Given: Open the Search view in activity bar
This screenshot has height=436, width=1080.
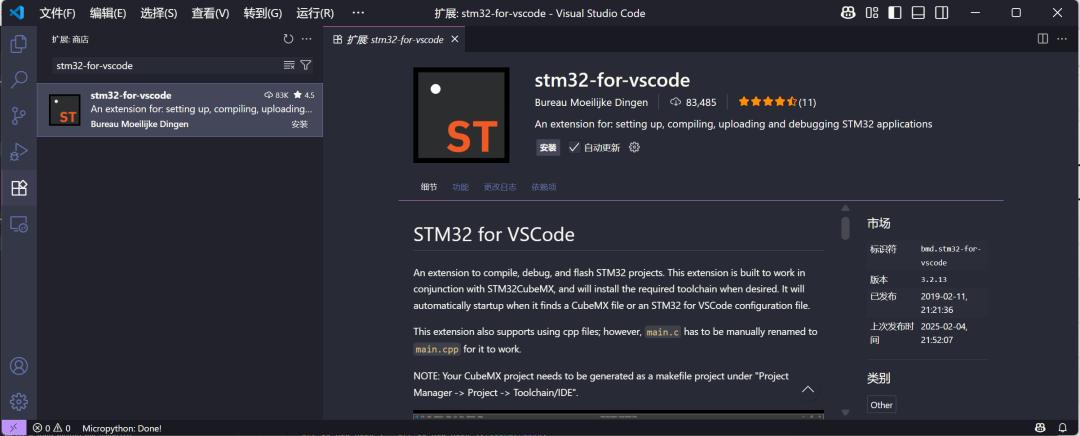Looking at the screenshot, I should click(x=19, y=79).
